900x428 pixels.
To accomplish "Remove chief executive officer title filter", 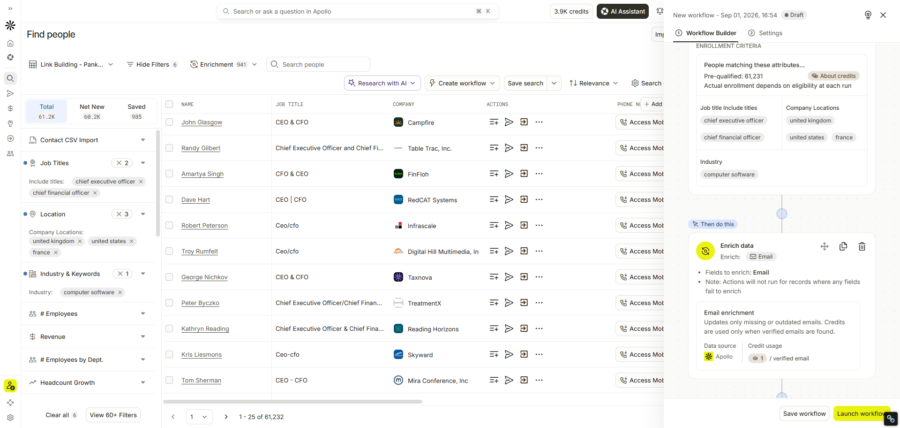I will pyautogui.click(x=141, y=181).
